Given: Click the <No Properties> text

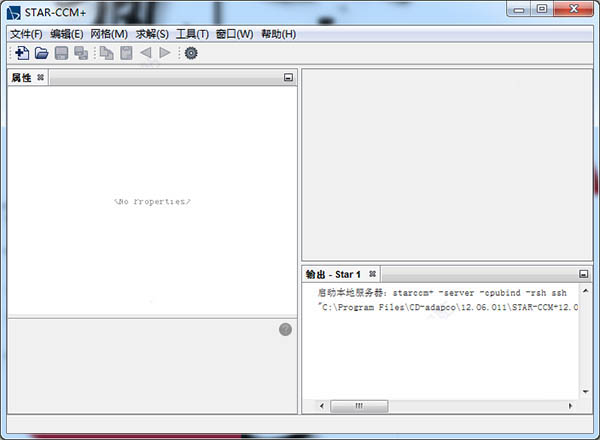Looking at the screenshot, I should (x=152, y=202).
